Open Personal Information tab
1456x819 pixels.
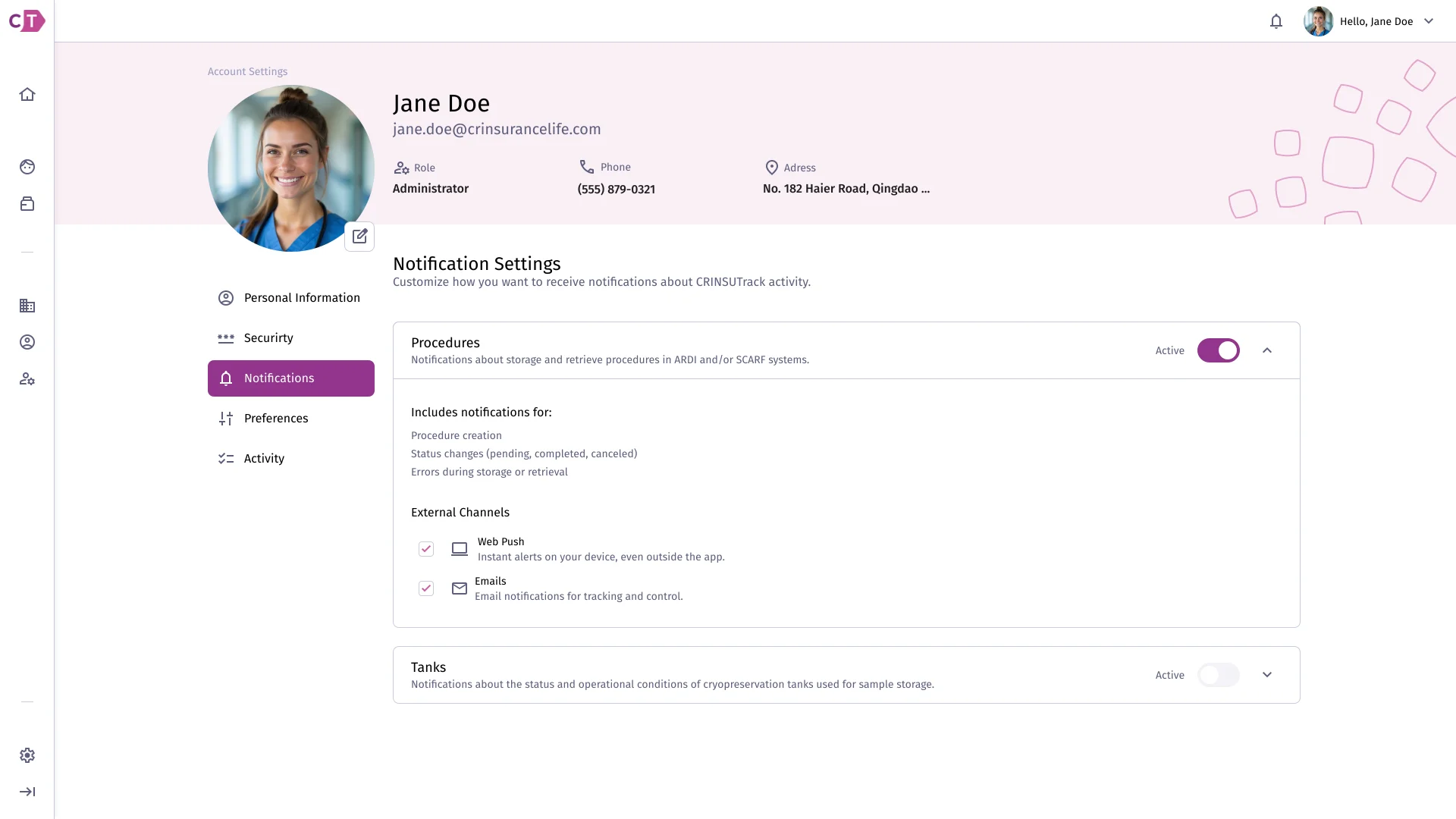(x=291, y=298)
